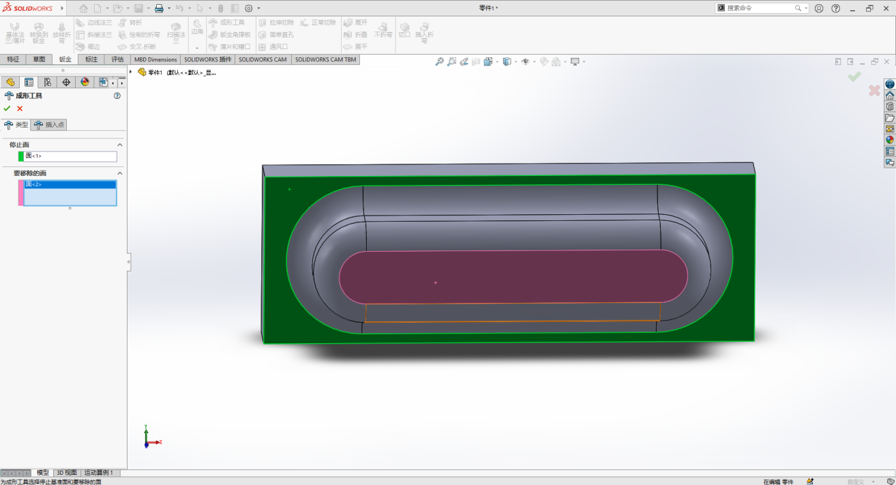Open the 运动算例 1 bottom tab
896x485 pixels.
coord(99,473)
